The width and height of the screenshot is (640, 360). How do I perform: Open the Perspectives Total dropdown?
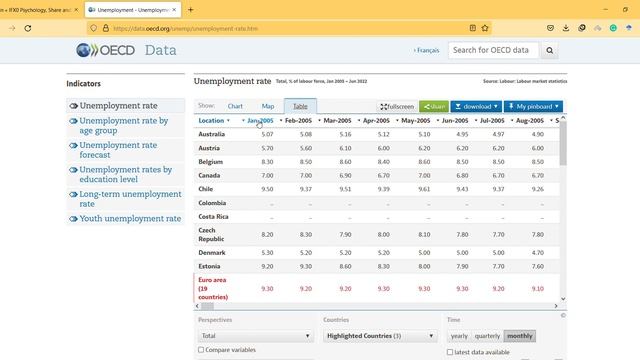click(256, 336)
